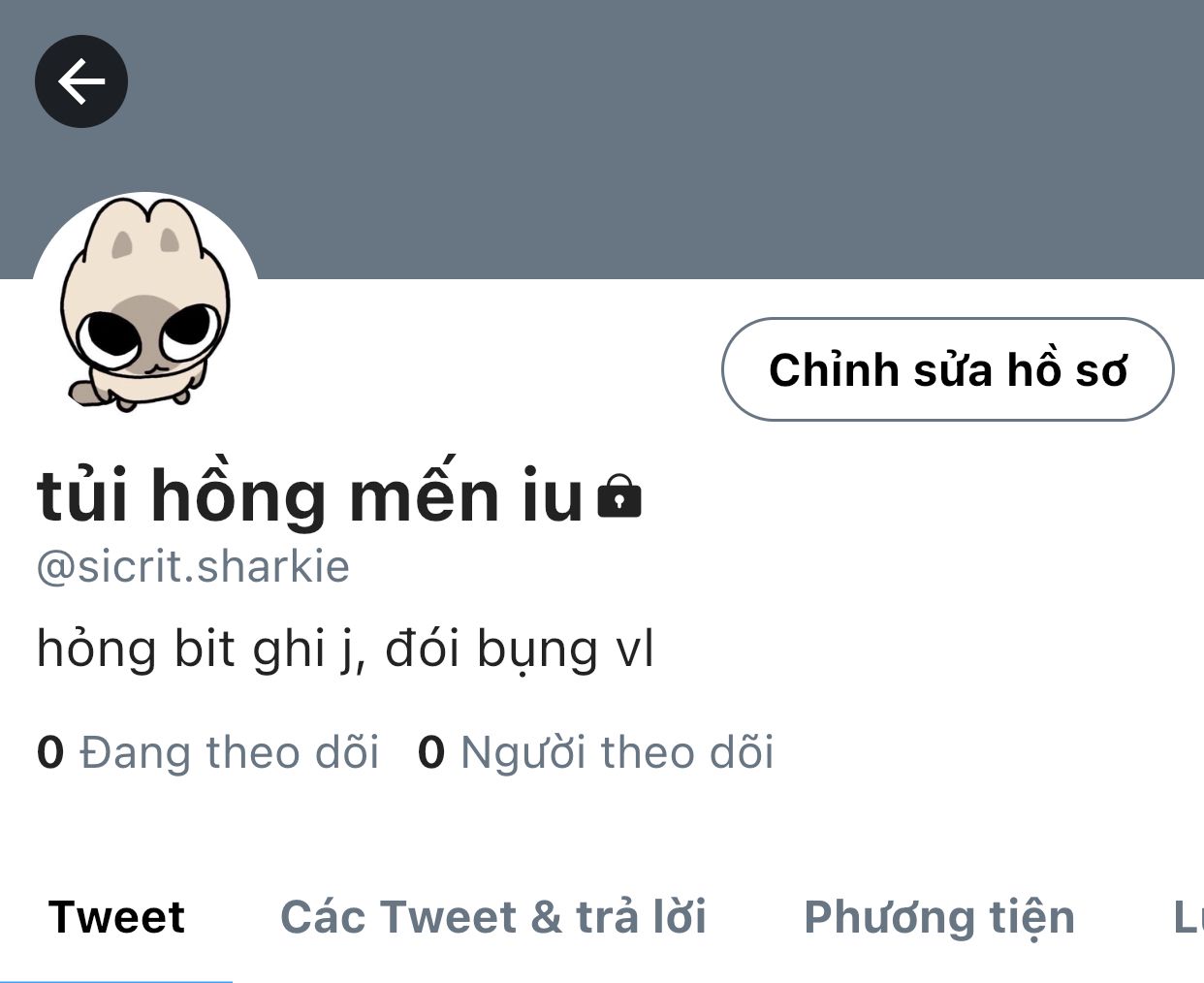Screen dimensions: 1204x983
Task: Open the partially visible tab after Phương tiện
Action: tap(1188, 917)
